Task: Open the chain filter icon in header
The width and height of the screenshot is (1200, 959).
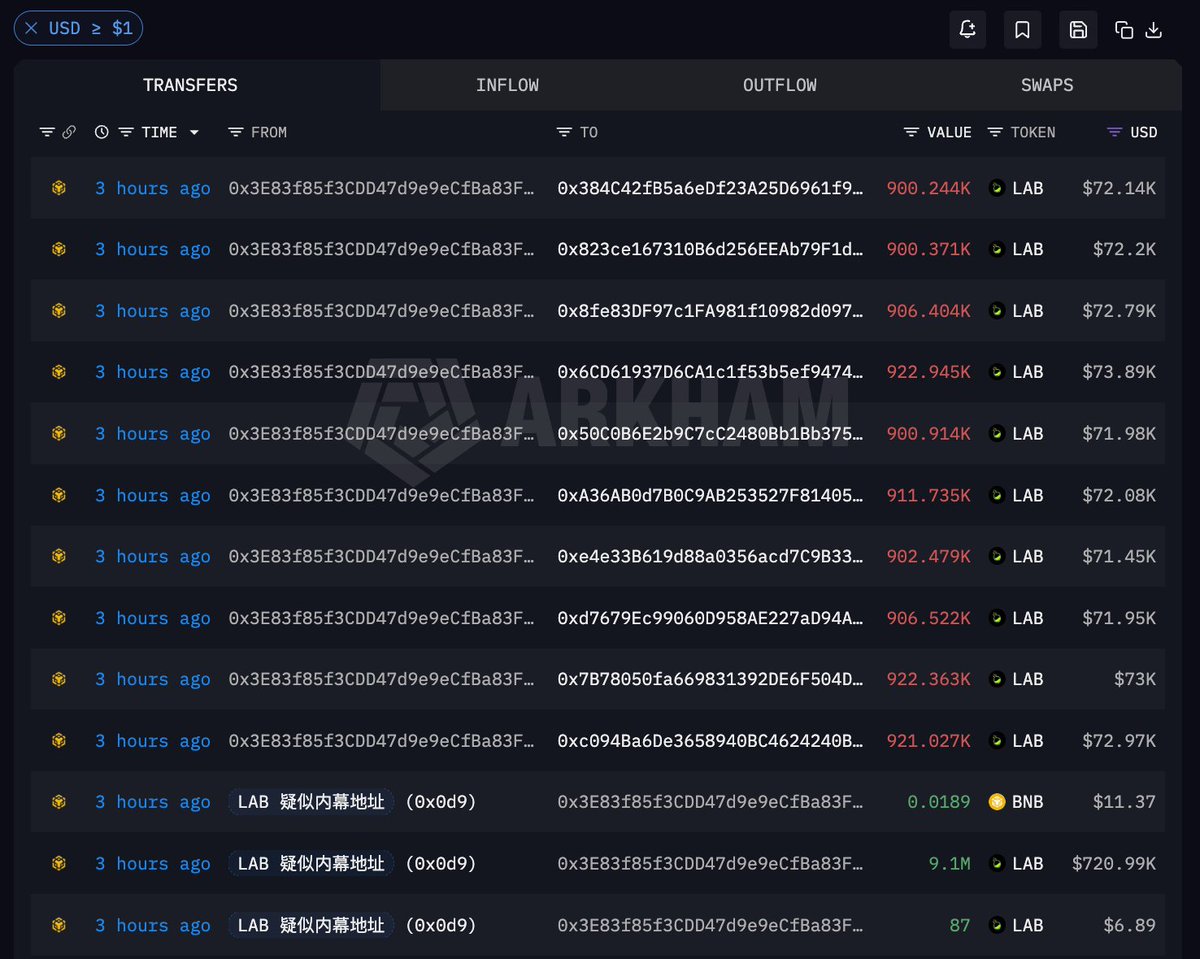Action: (47, 132)
